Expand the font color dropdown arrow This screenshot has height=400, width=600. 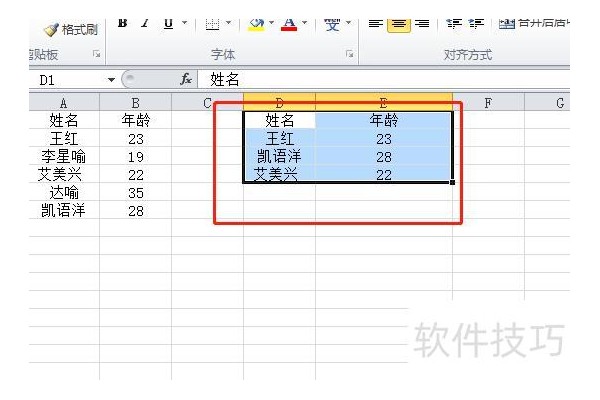click(305, 23)
